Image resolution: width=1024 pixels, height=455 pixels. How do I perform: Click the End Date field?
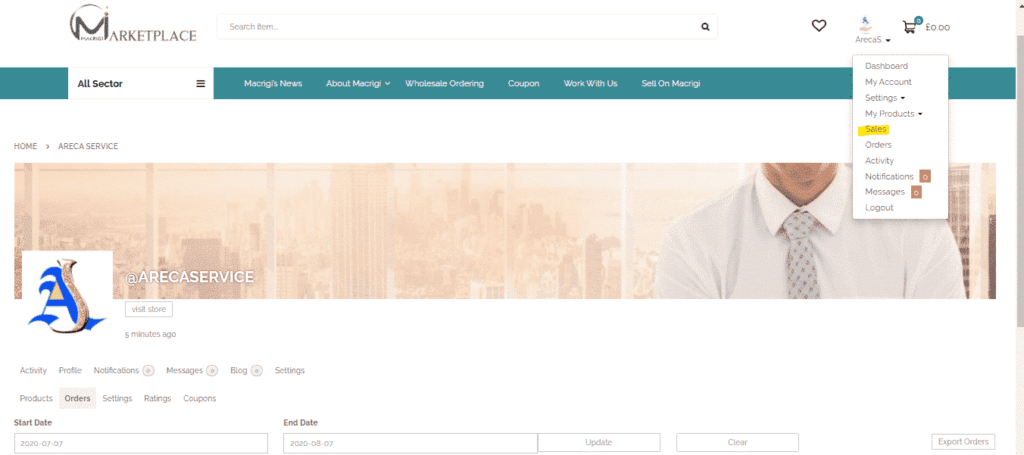coord(410,443)
